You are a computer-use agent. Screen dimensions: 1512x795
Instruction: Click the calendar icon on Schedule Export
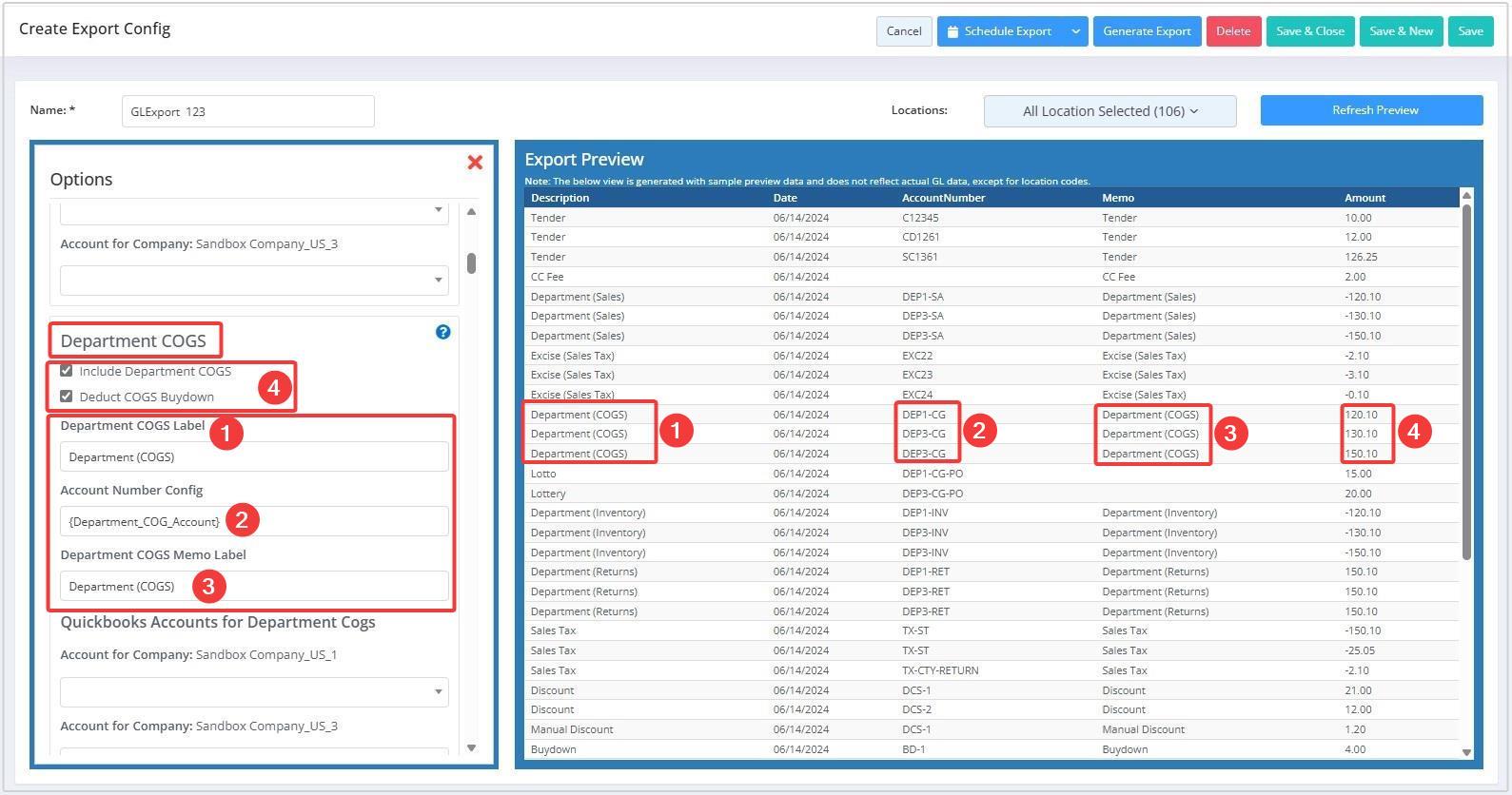[952, 31]
